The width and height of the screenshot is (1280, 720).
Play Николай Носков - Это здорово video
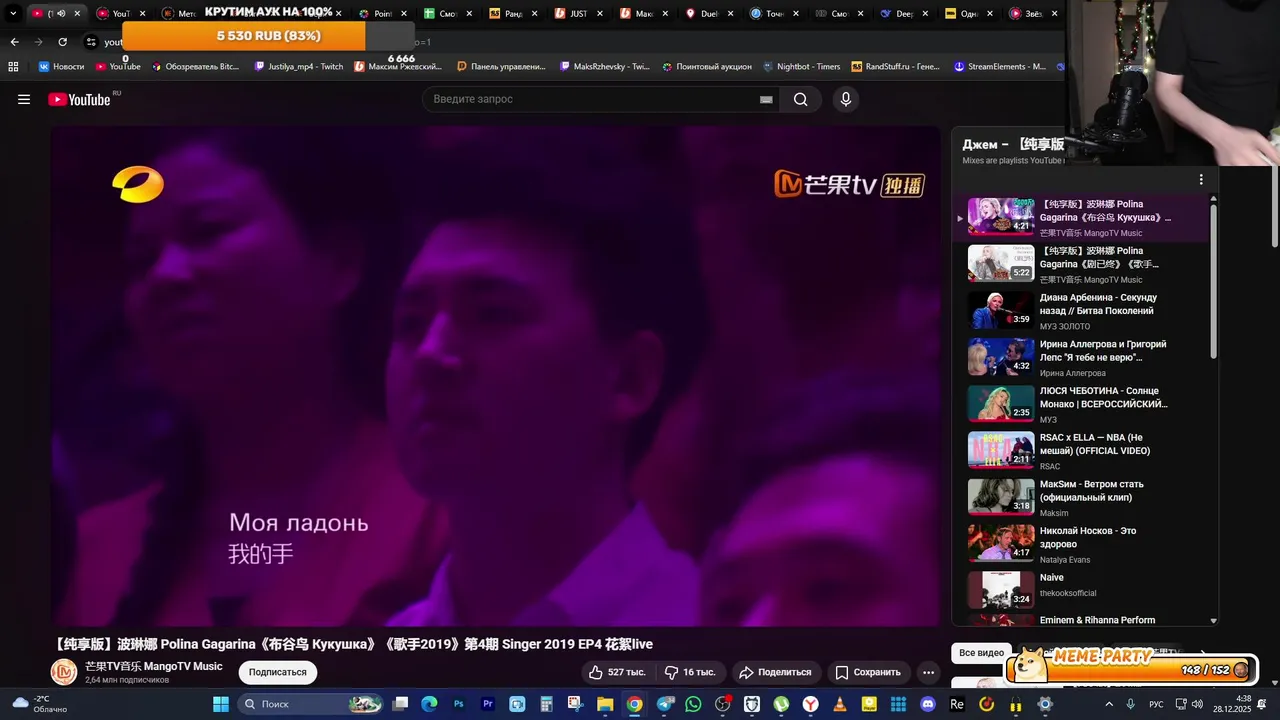[1082, 544]
